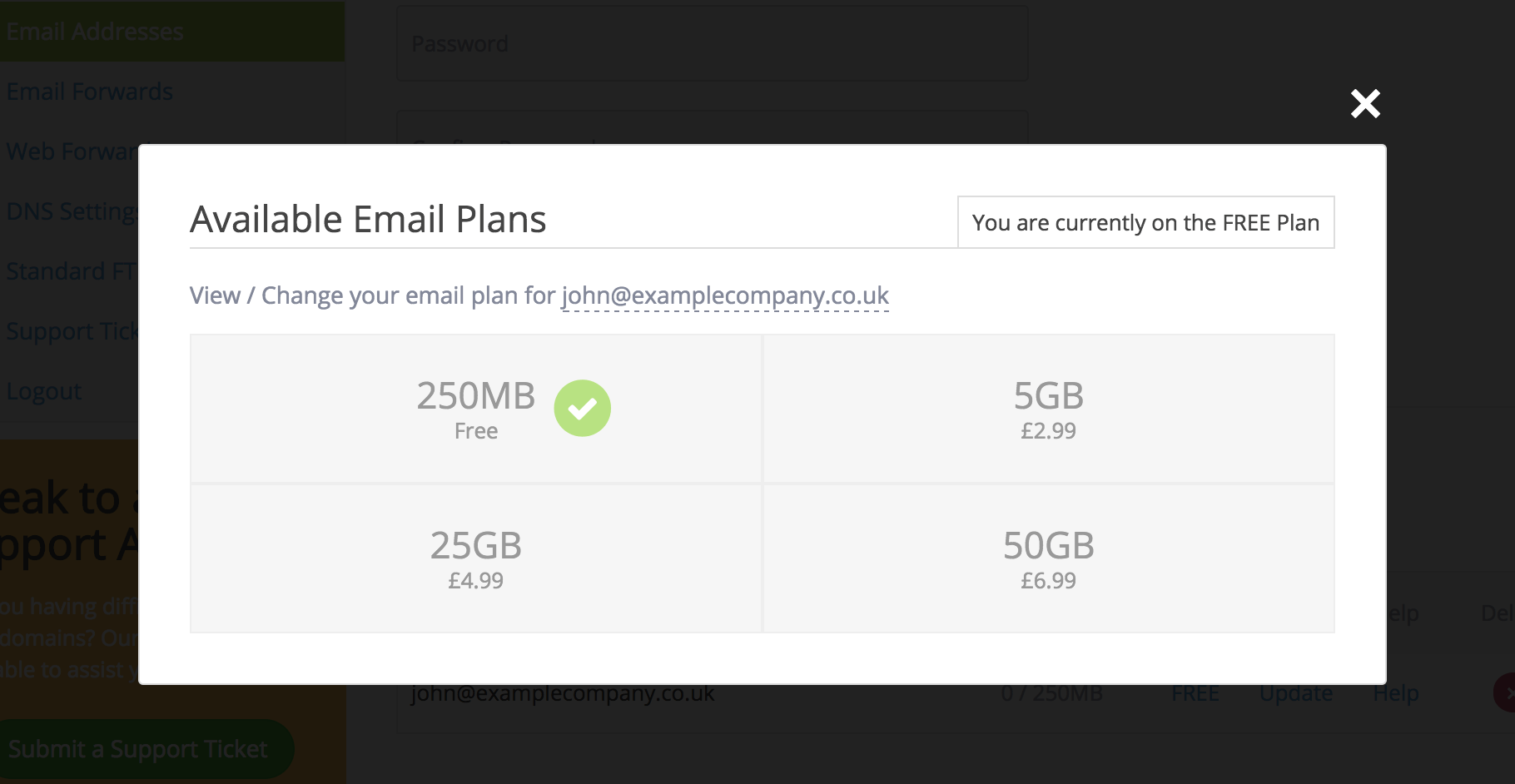Select the green checkmark on 250MB plan
Viewport: 1515px width, 784px height.
point(583,408)
